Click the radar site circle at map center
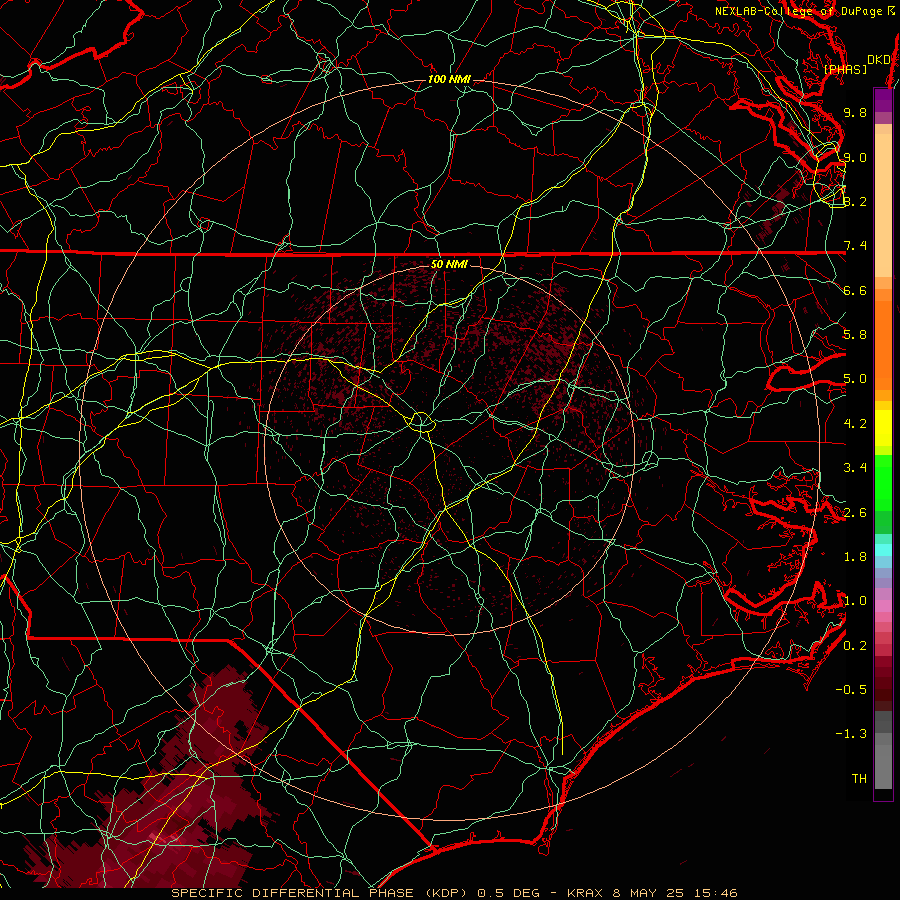The width and height of the screenshot is (900, 900). pyautogui.click(x=421, y=422)
